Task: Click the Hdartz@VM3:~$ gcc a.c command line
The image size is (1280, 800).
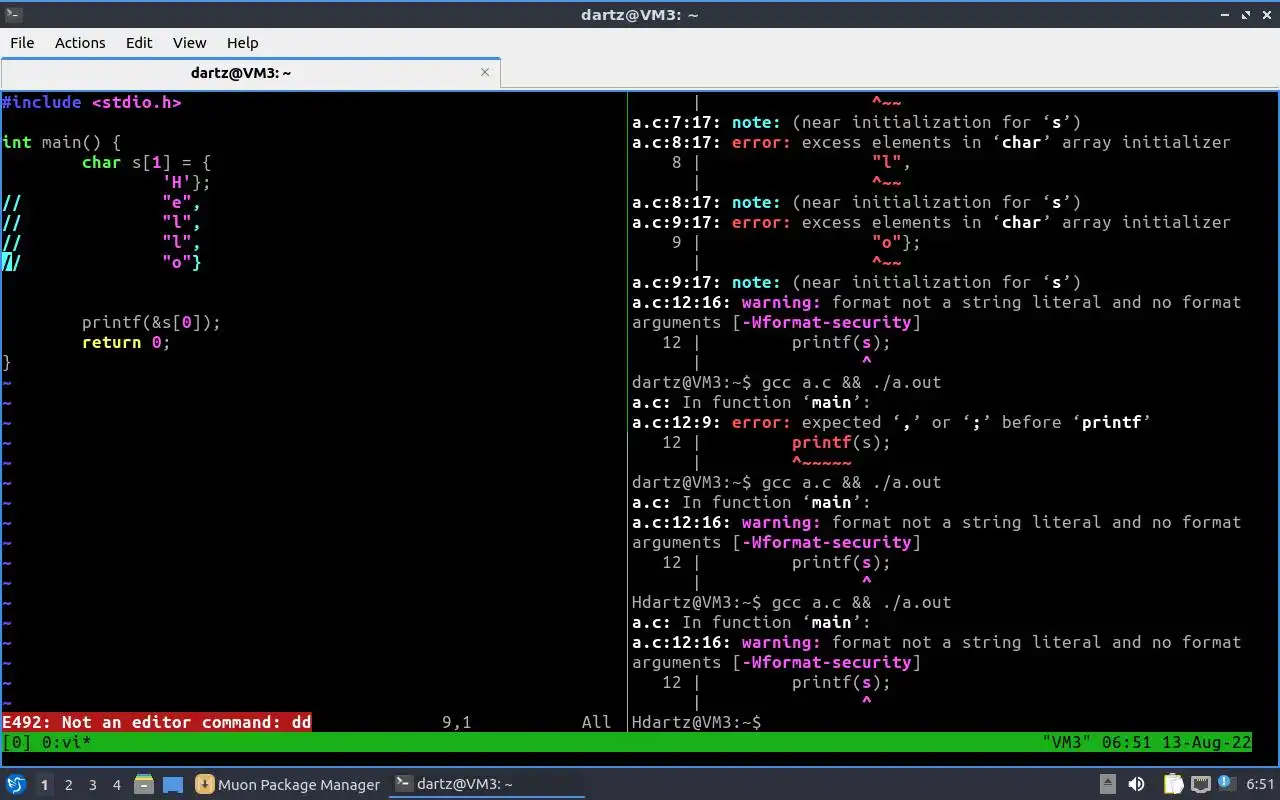Action: pos(791,602)
